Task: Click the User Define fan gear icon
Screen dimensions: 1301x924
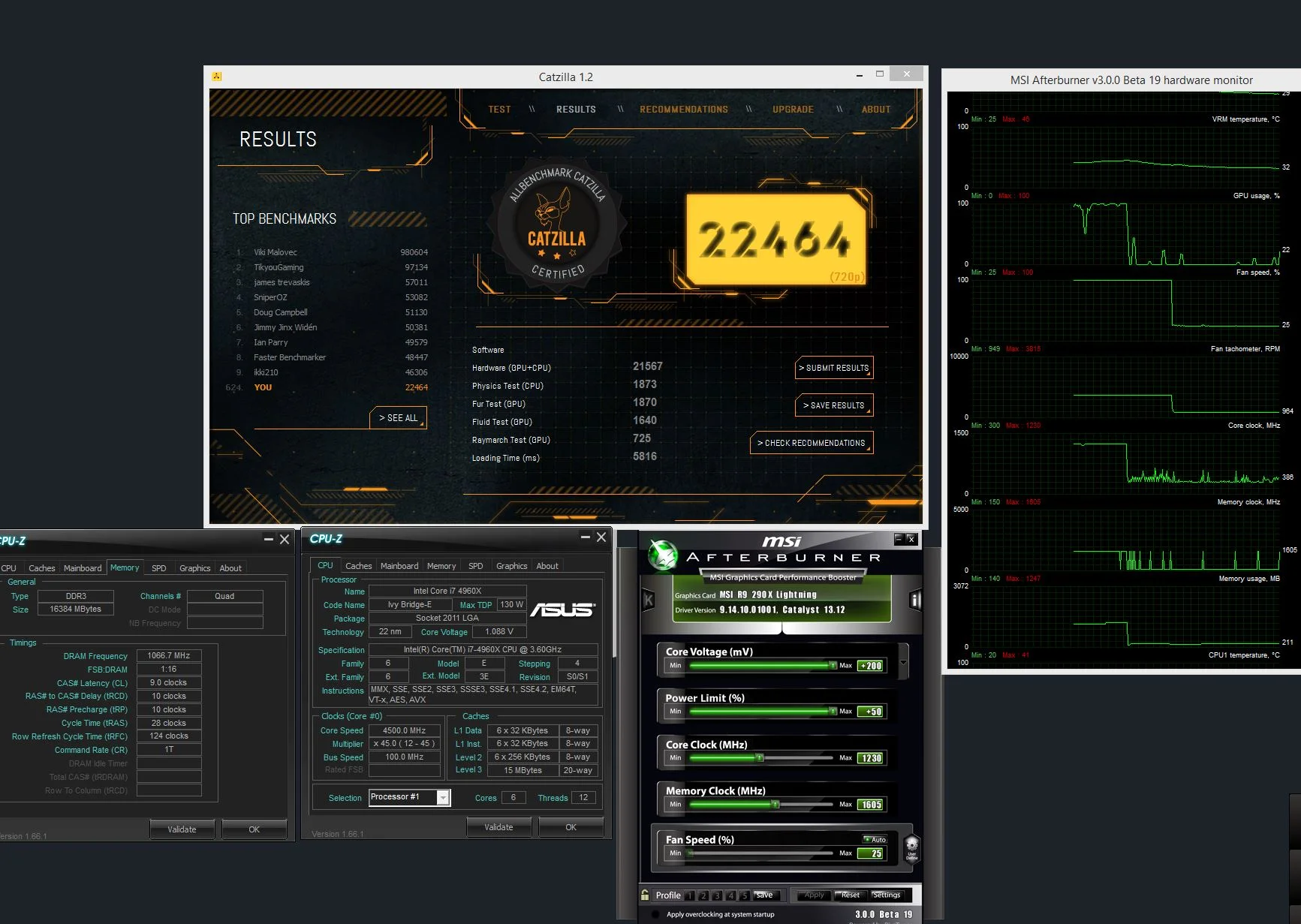Action: pyautogui.click(x=911, y=849)
